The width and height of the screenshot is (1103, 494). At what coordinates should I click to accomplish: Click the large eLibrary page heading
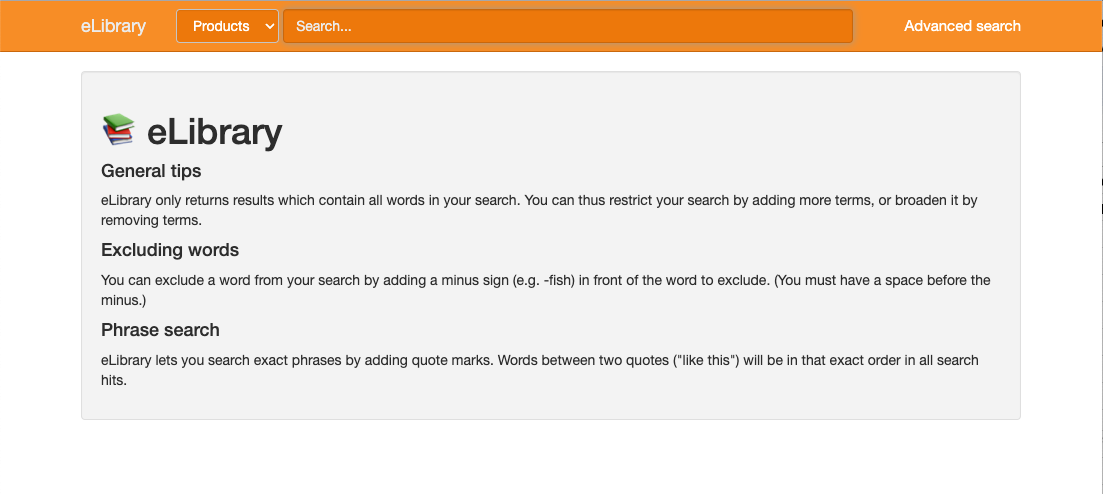tap(214, 132)
